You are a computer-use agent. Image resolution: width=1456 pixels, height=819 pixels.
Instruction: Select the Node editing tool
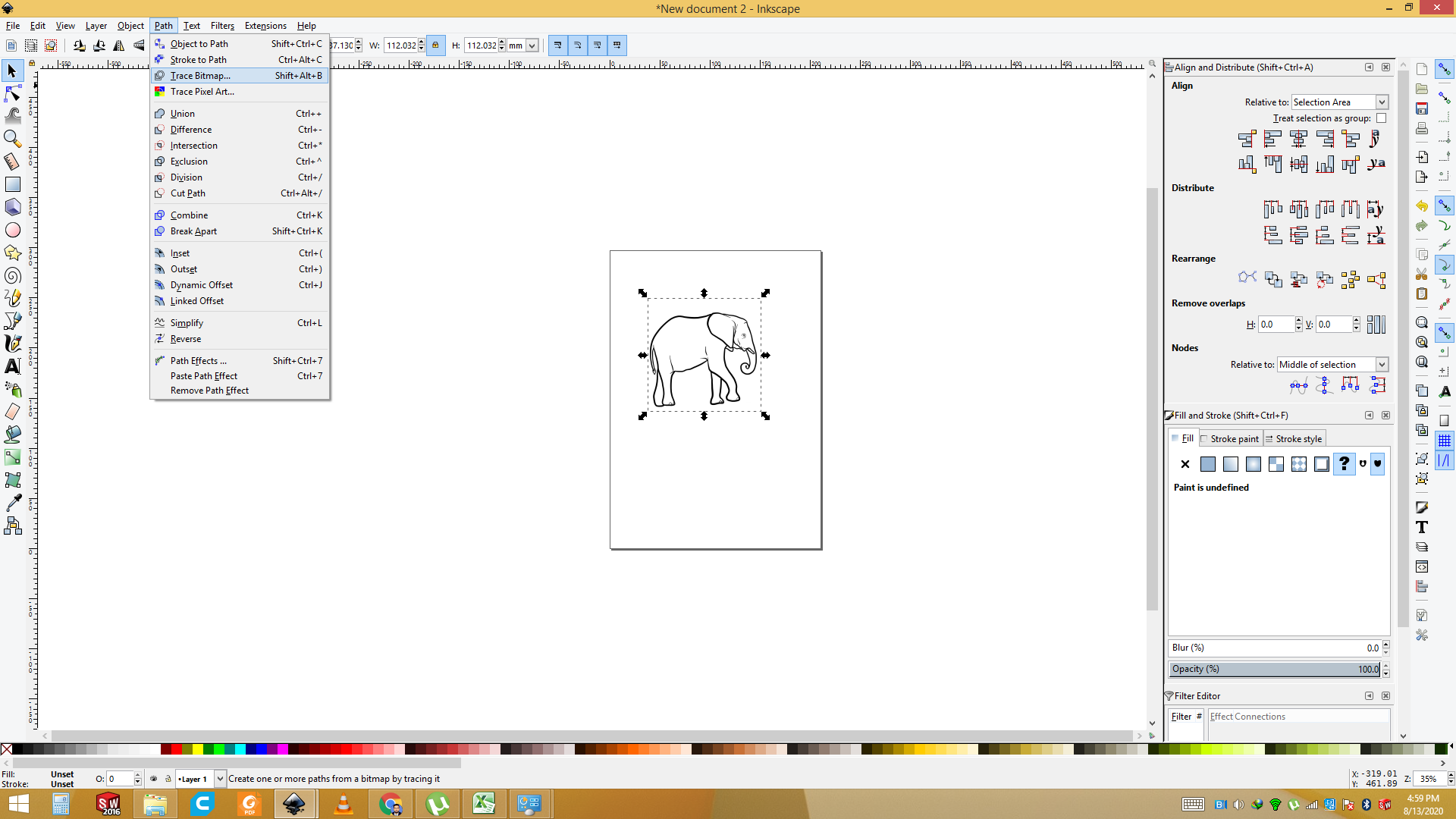point(12,93)
